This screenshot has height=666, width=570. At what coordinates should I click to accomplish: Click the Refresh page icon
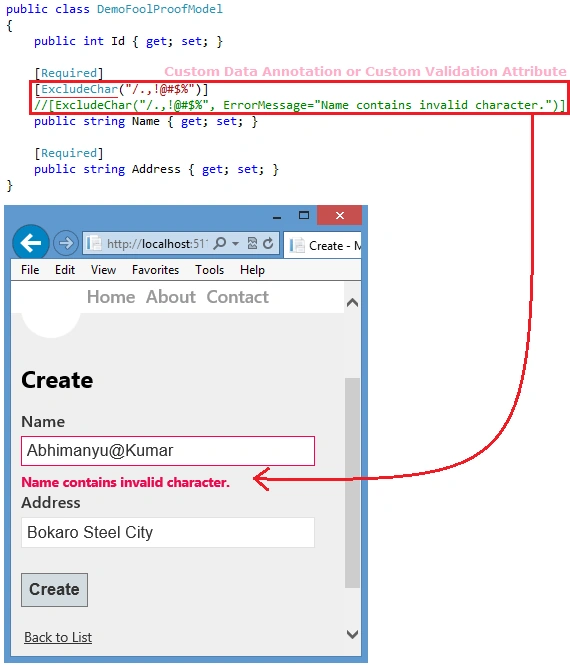coord(268,244)
